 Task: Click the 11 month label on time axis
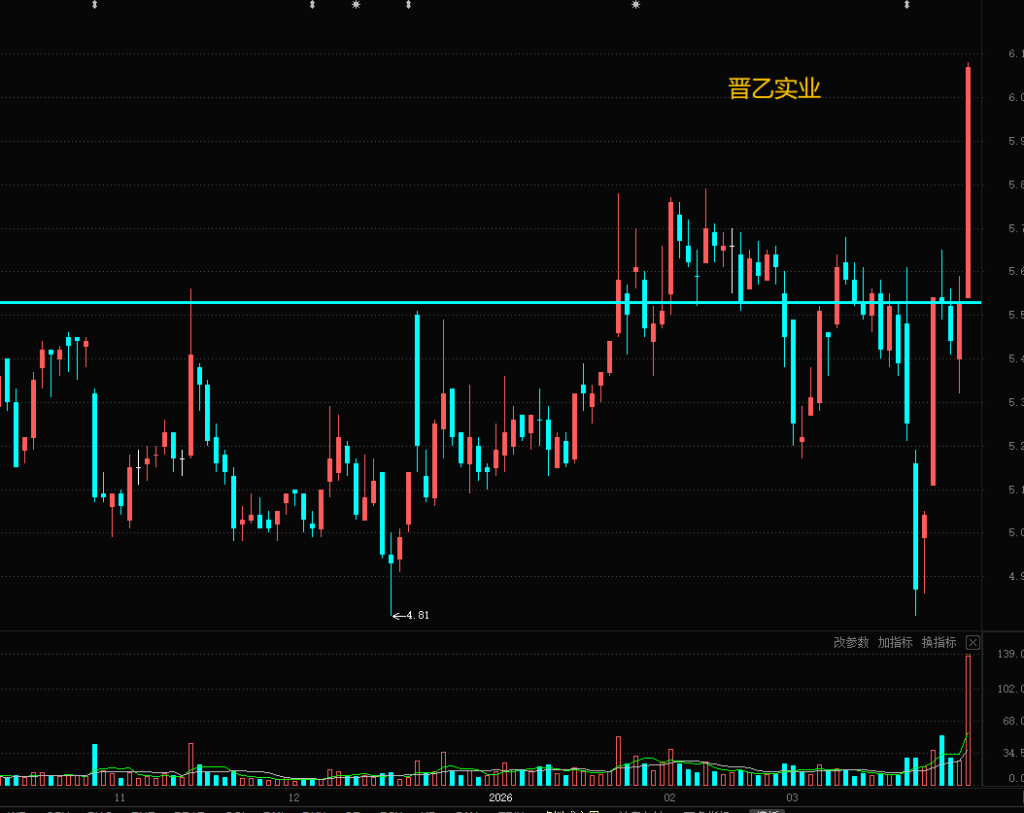pyautogui.click(x=119, y=798)
